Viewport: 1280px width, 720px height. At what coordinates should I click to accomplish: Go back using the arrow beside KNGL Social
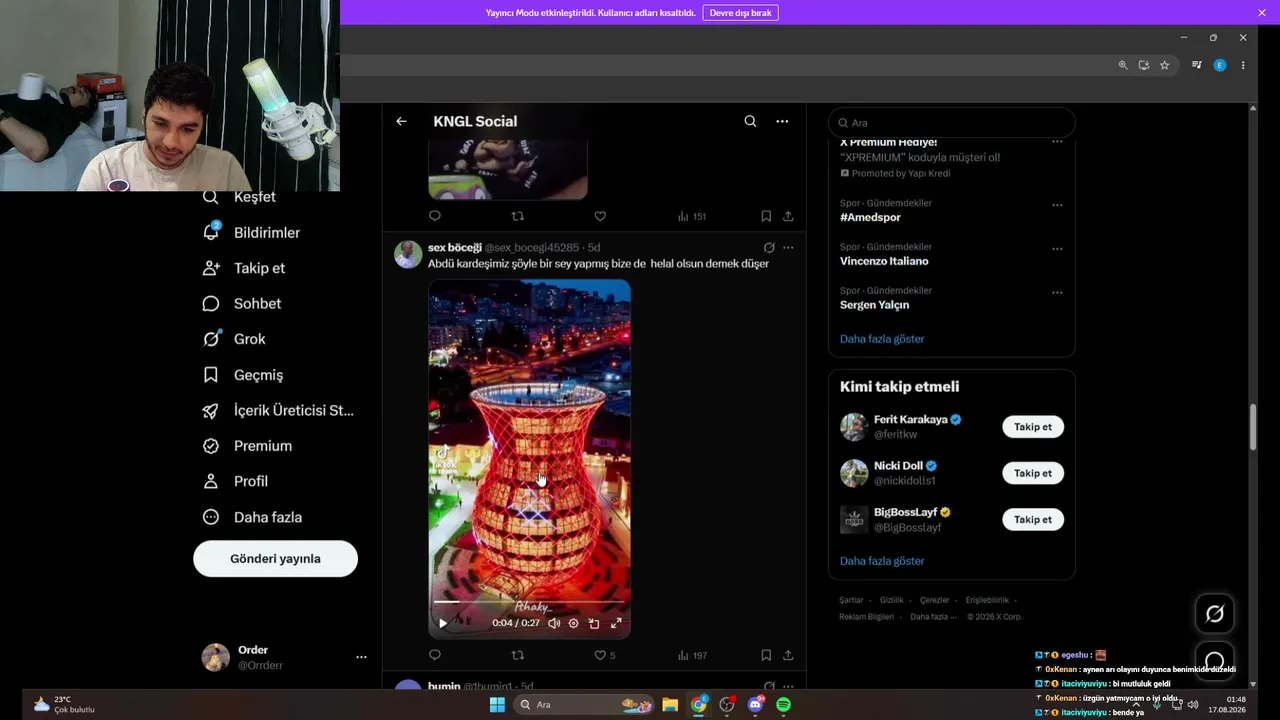401,121
